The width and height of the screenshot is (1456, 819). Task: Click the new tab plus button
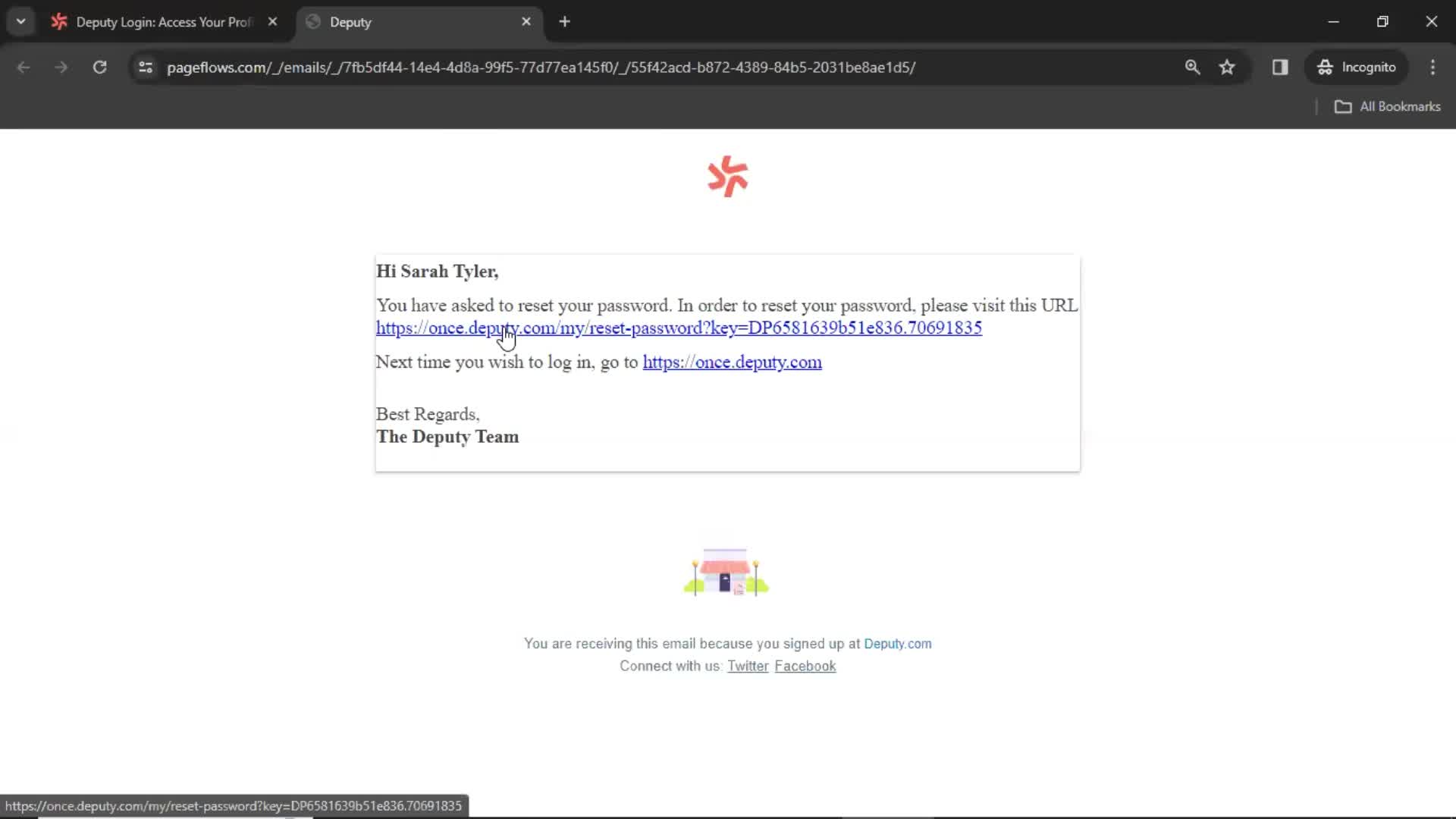[x=564, y=21]
